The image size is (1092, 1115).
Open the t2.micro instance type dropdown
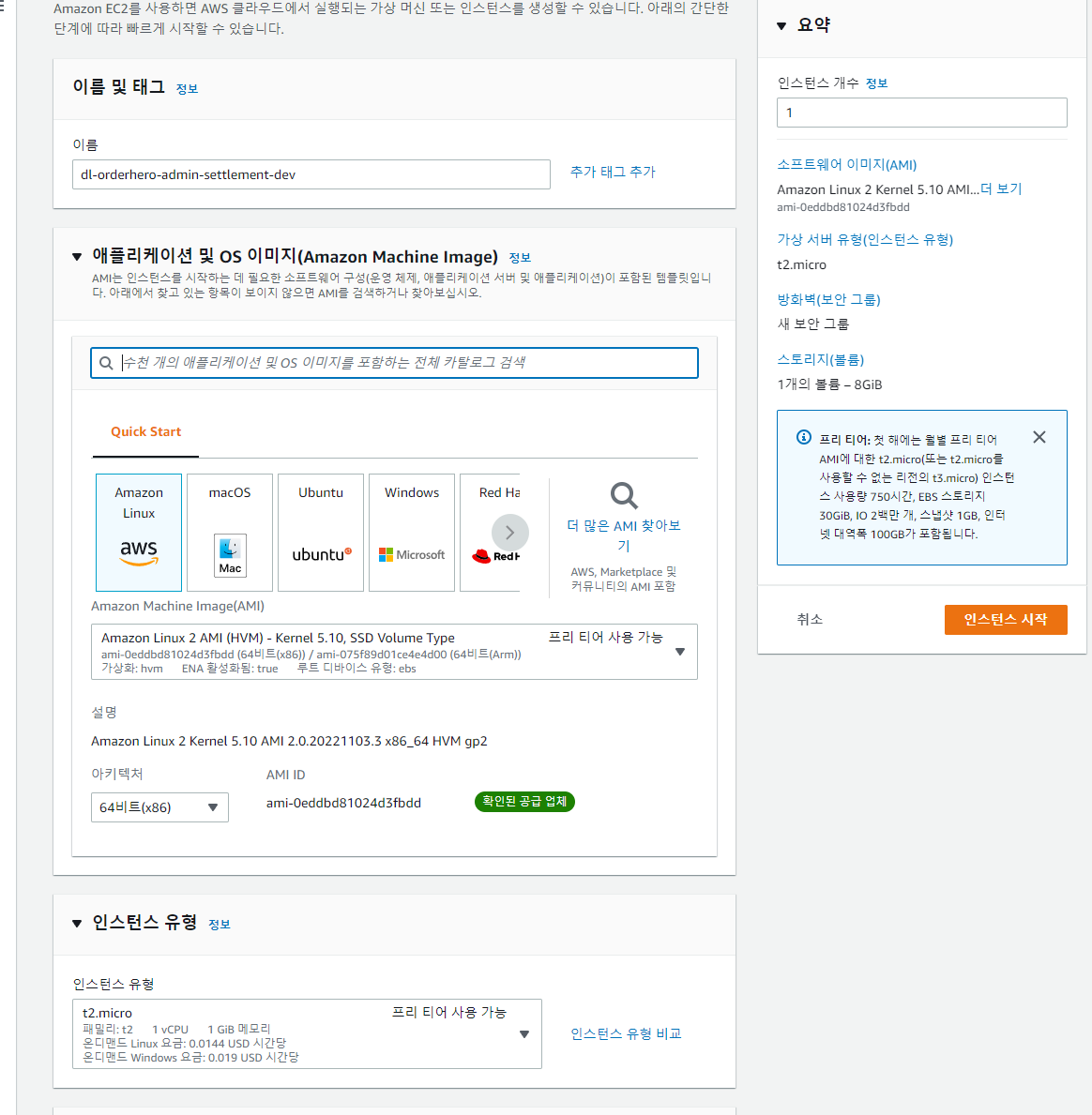tap(308, 1034)
